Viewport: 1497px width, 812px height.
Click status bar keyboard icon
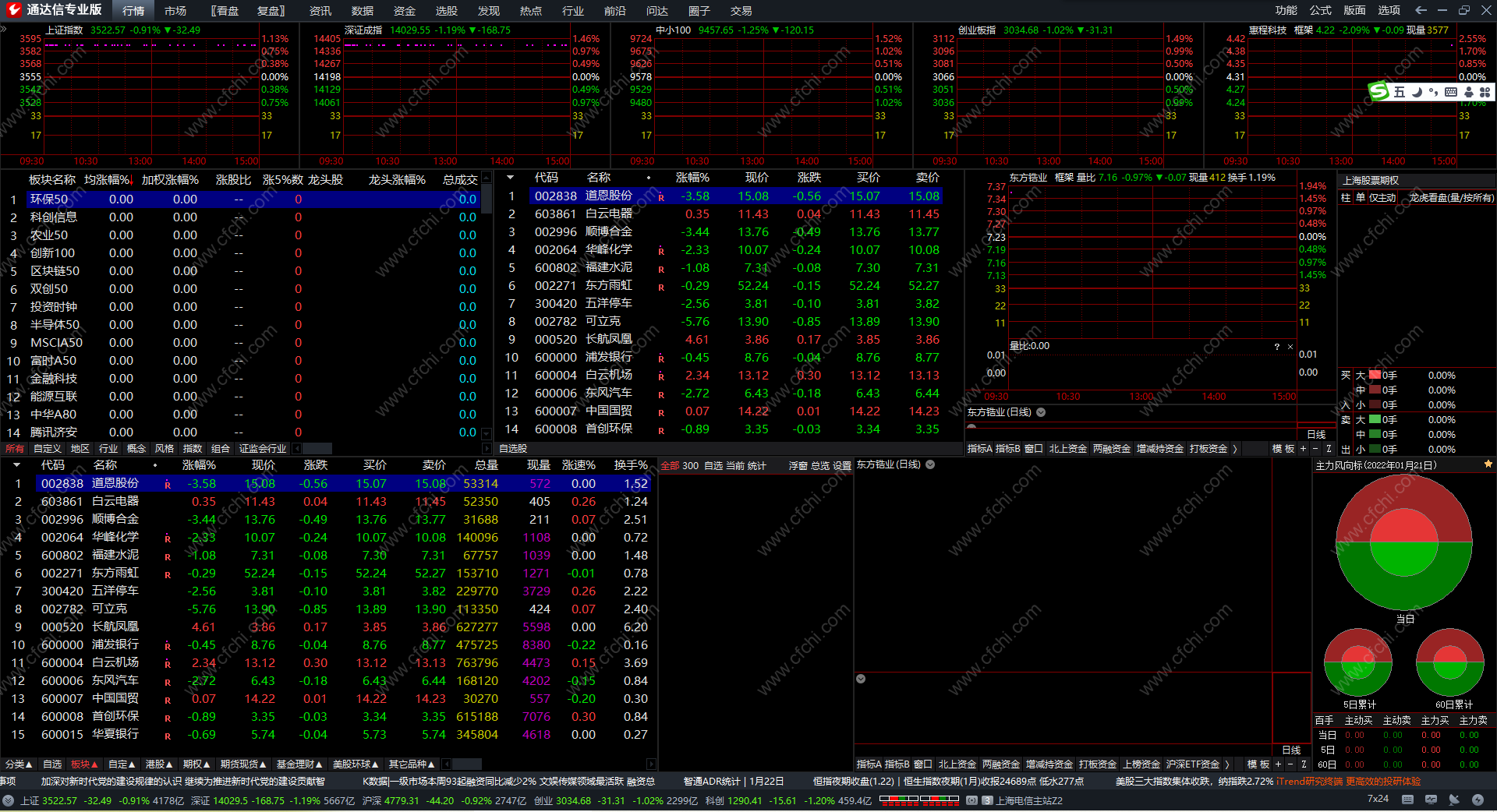tap(1407, 800)
